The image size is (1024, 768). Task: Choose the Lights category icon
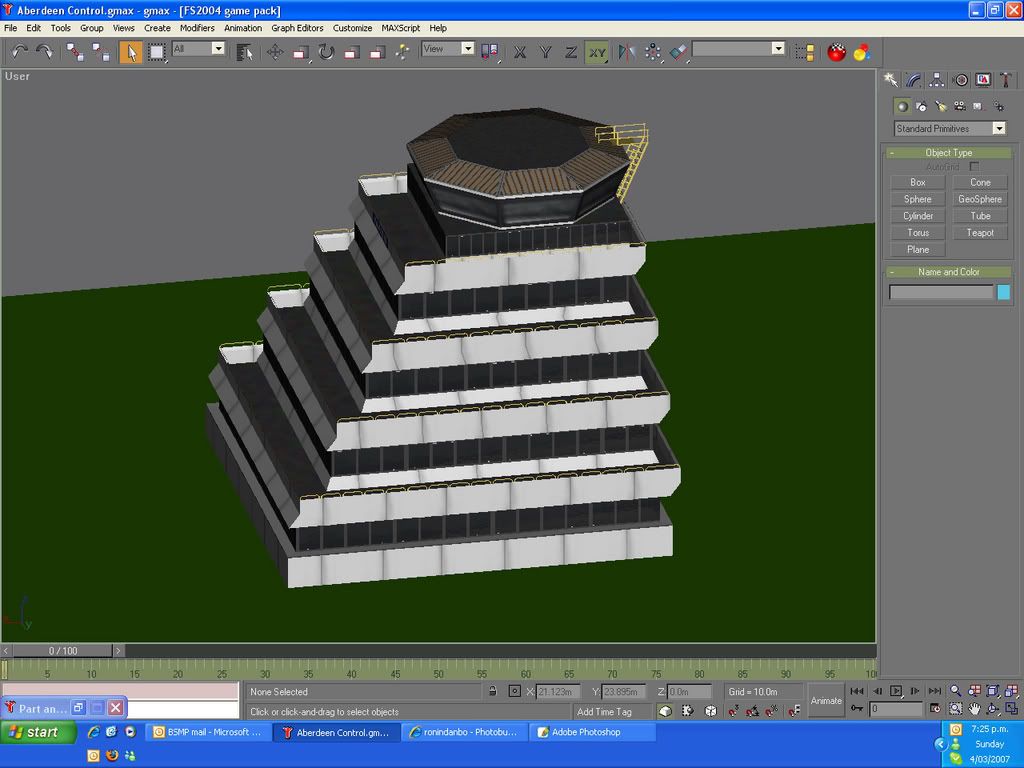click(940, 106)
